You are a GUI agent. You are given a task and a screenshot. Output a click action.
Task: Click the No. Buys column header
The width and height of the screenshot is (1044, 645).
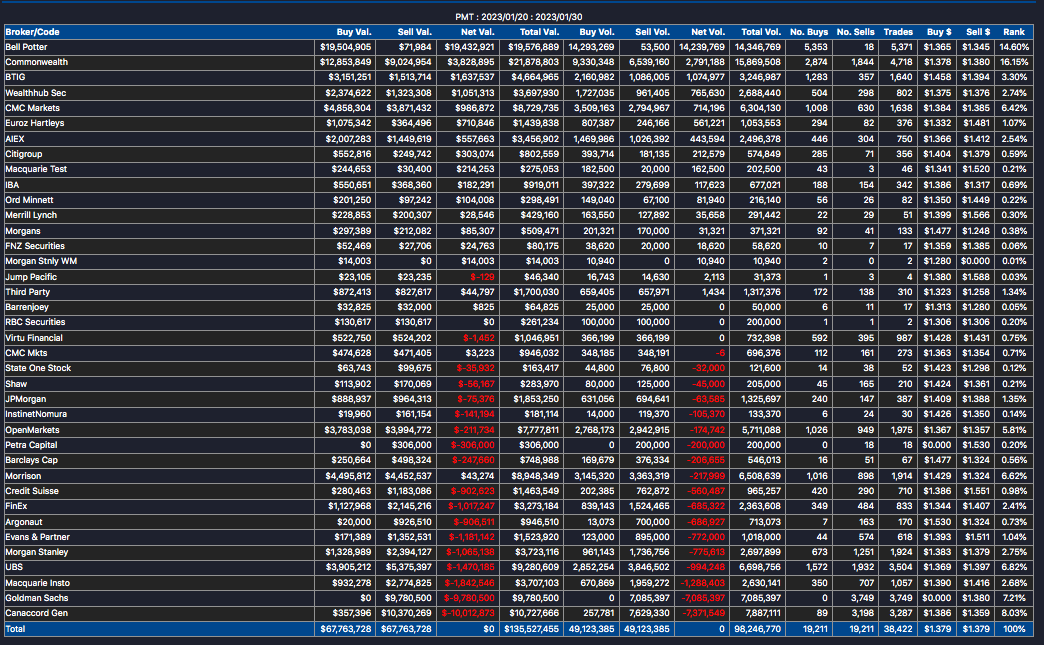809,32
